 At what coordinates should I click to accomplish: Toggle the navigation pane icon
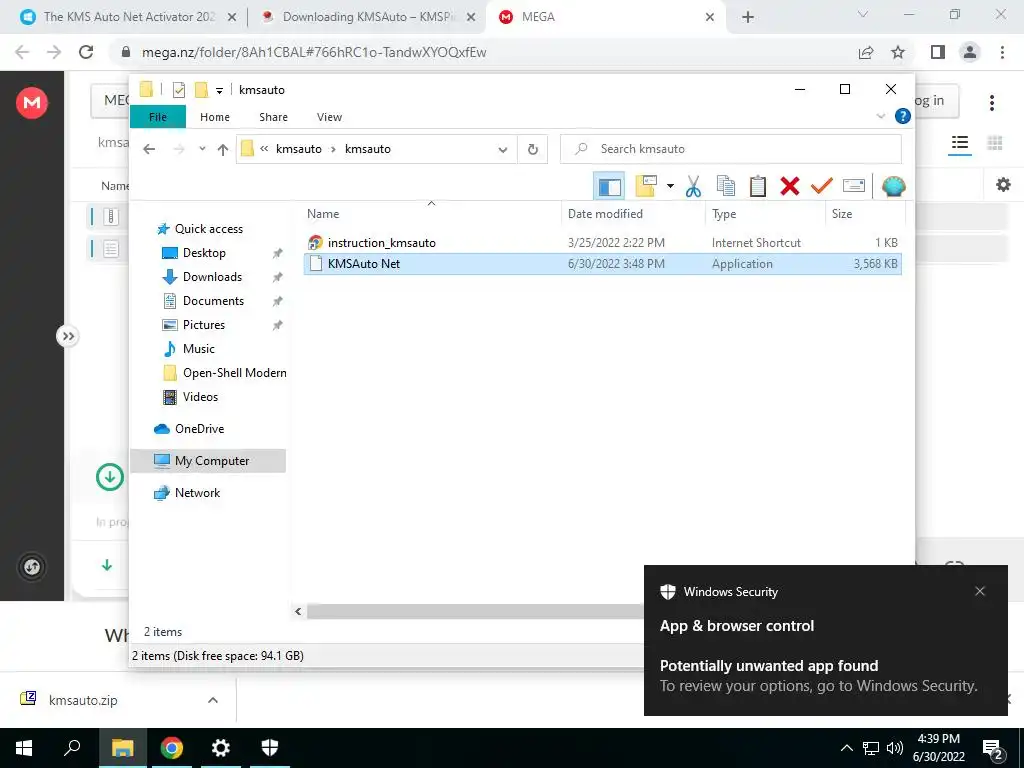click(x=609, y=187)
